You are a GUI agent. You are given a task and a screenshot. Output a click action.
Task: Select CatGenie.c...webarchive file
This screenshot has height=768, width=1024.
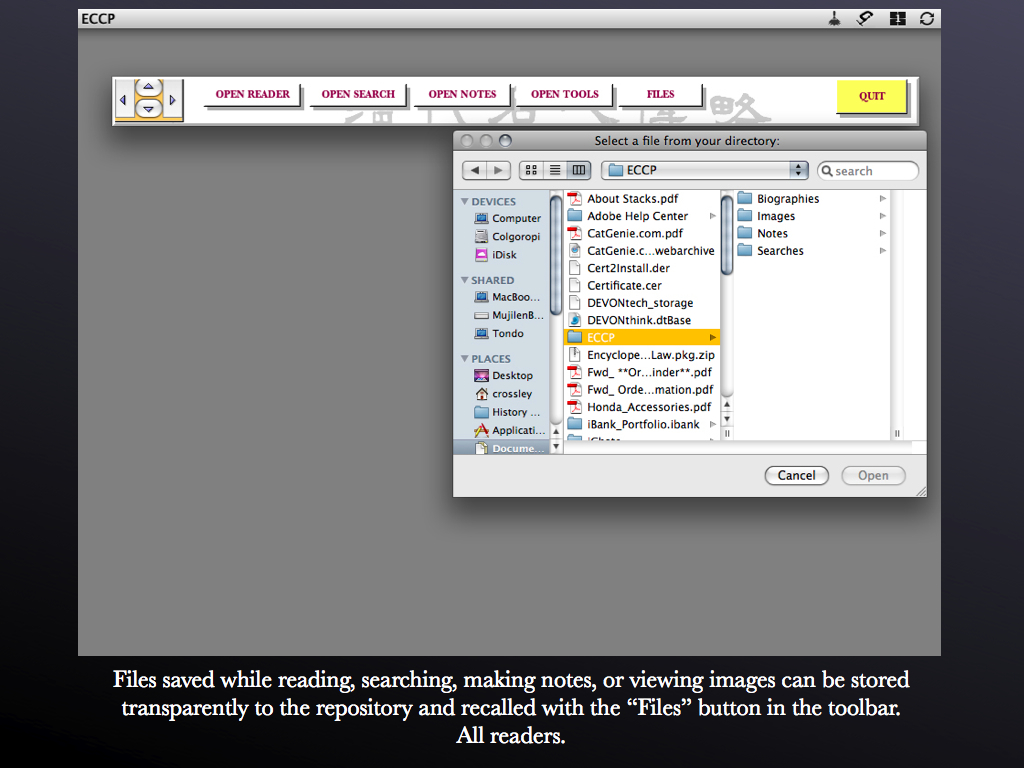coord(643,251)
